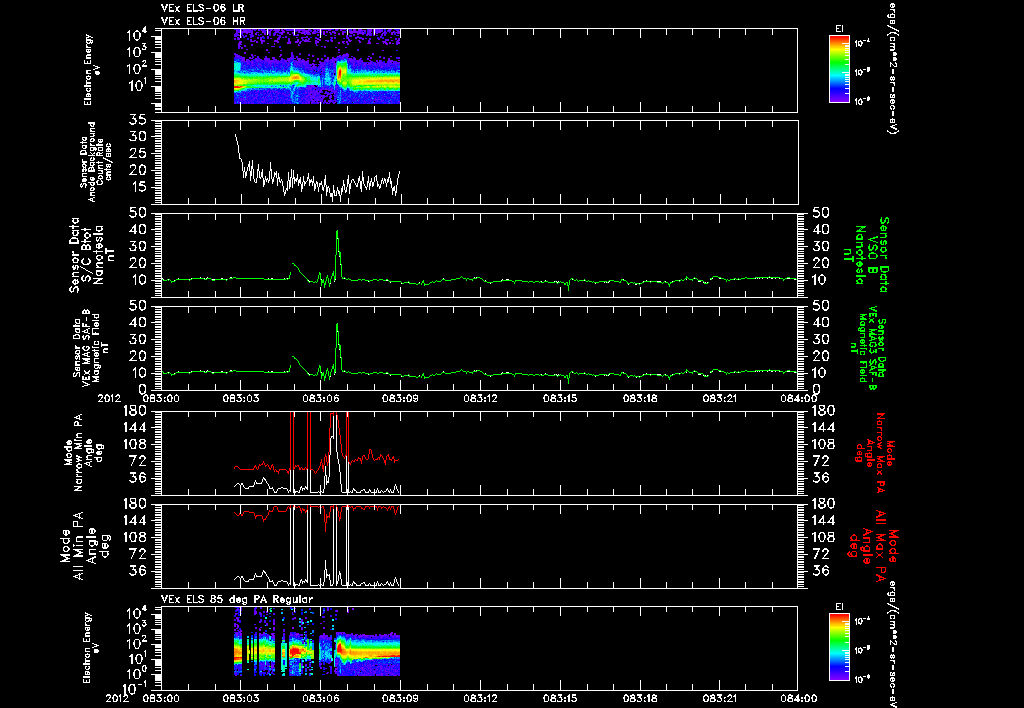
Task: Select the red "All Max PA Angle" axis label
Action: [x=874, y=545]
